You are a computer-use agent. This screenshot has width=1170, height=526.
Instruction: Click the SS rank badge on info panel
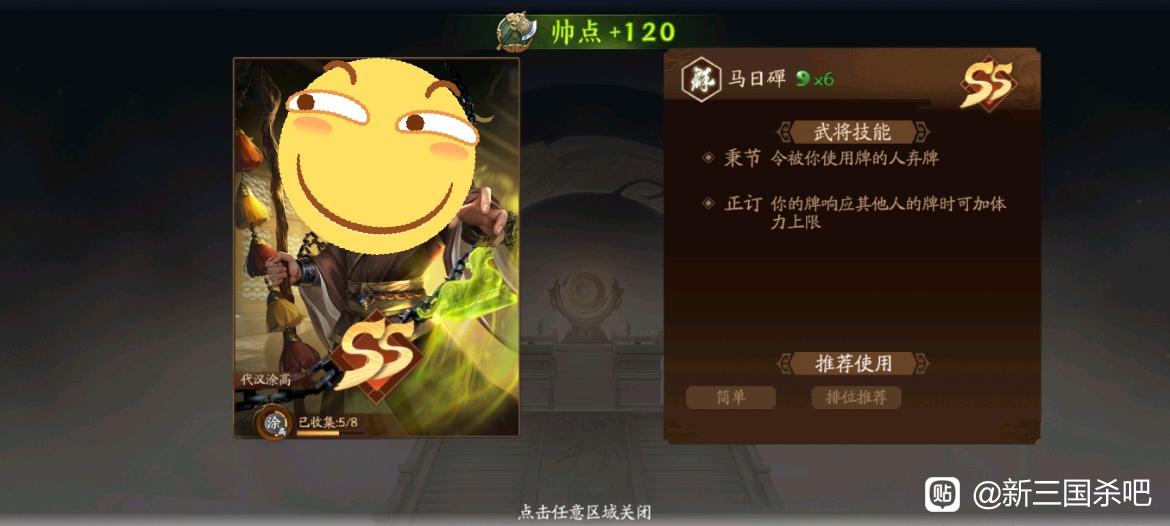tap(986, 82)
